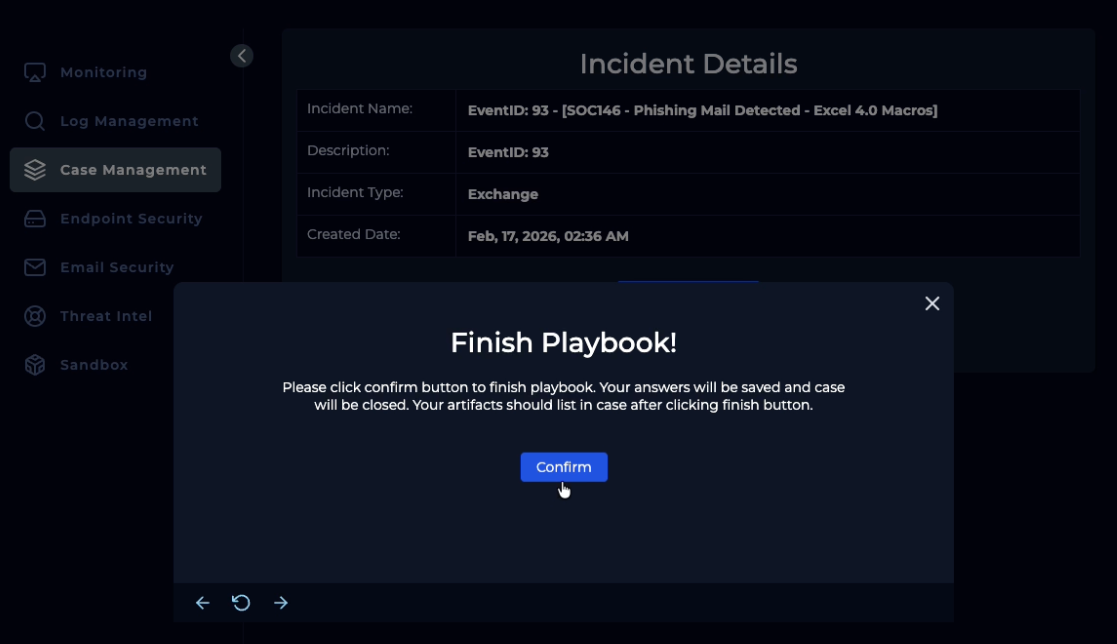The height and width of the screenshot is (644, 1117).
Task: Open the Log Management section
Action: [129, 121]
